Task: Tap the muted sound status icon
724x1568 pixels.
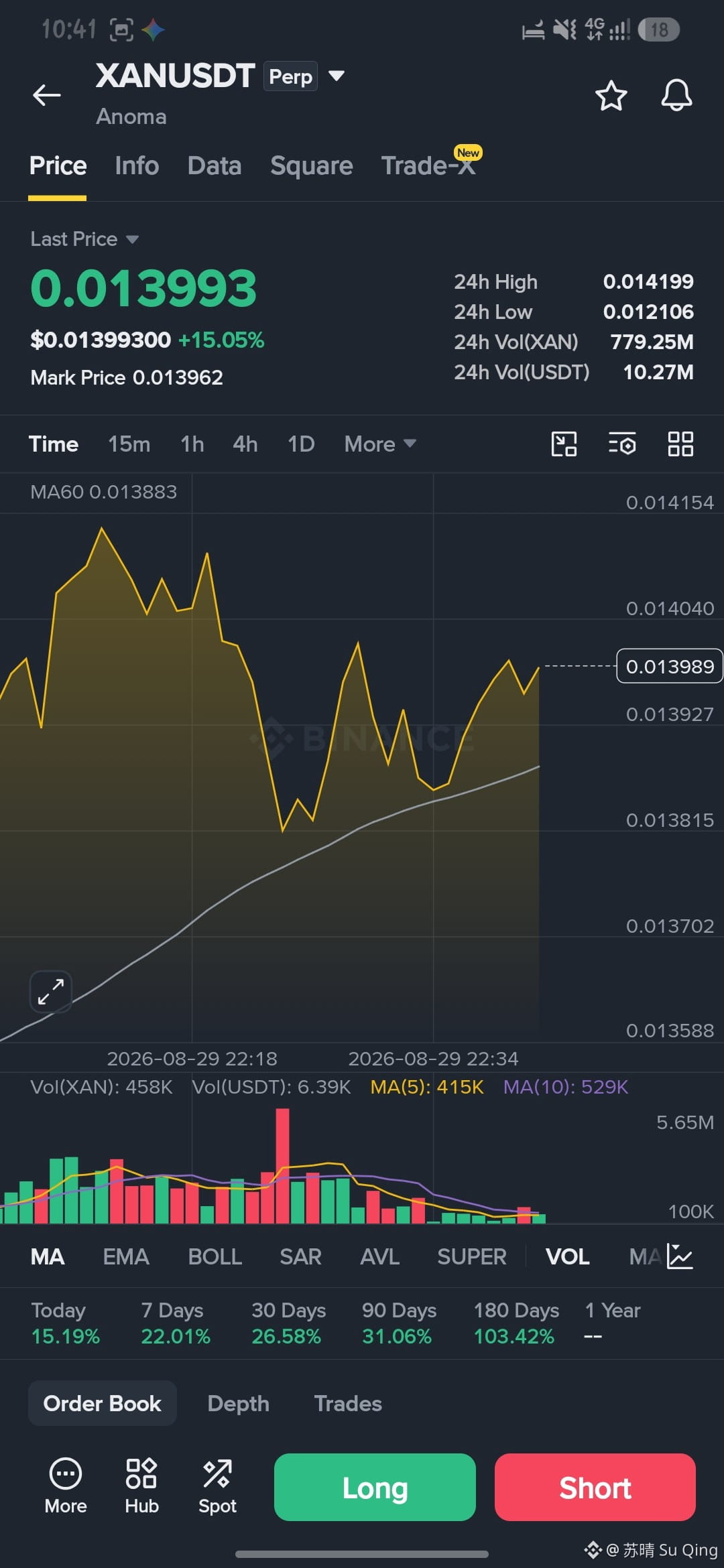Action: [565, 29]
